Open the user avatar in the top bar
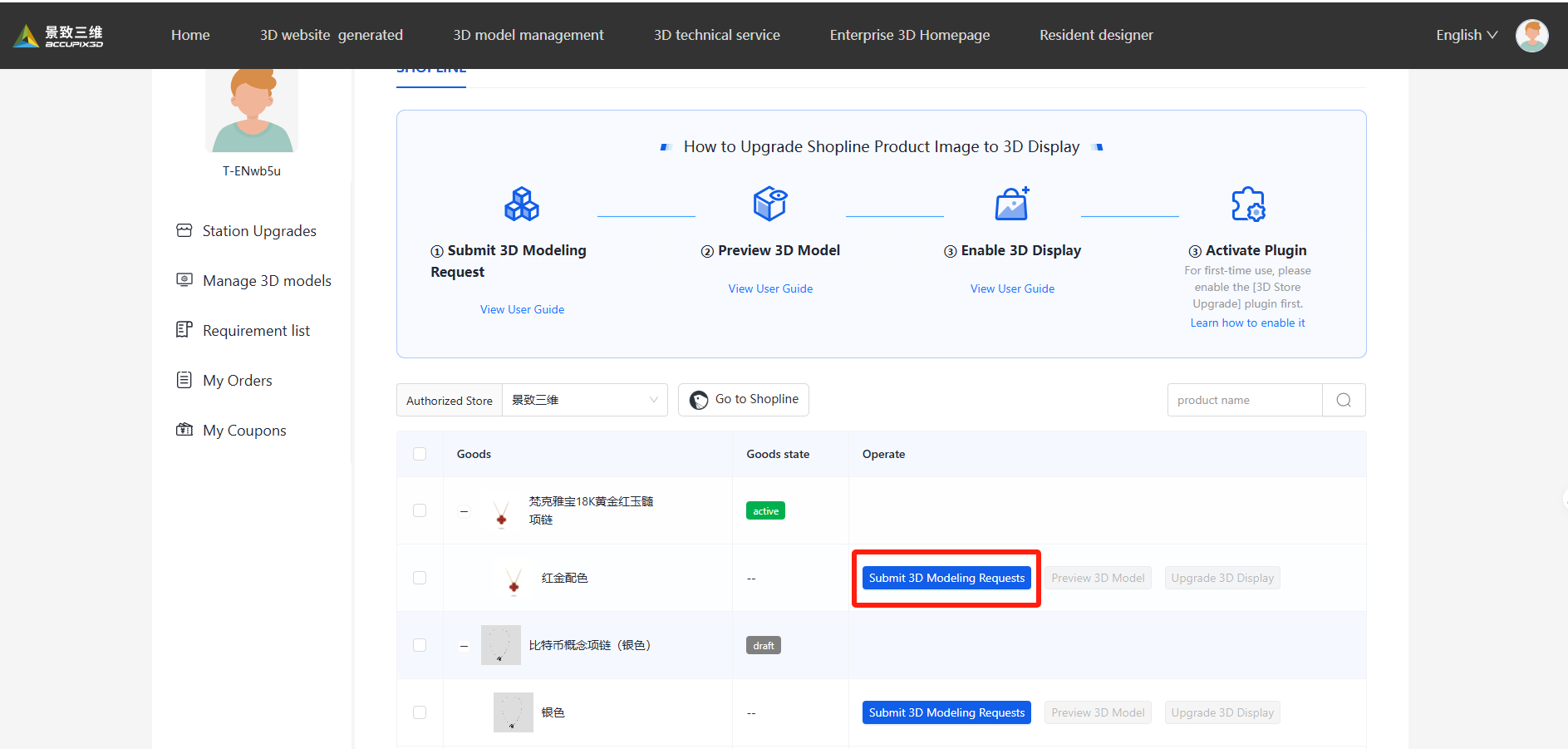This screenshot has width=1568, height=749. [1531, 35]
